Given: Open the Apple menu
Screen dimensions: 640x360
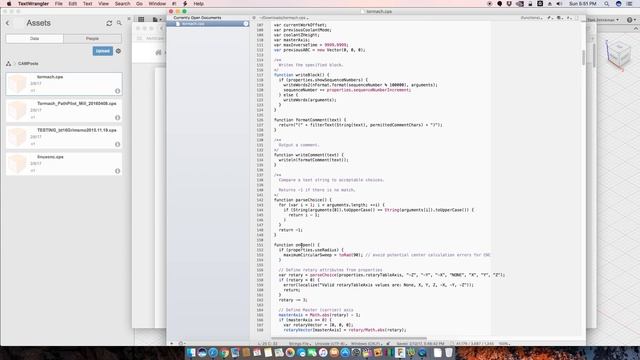Looking at the screenshot, I should (9, 4).
